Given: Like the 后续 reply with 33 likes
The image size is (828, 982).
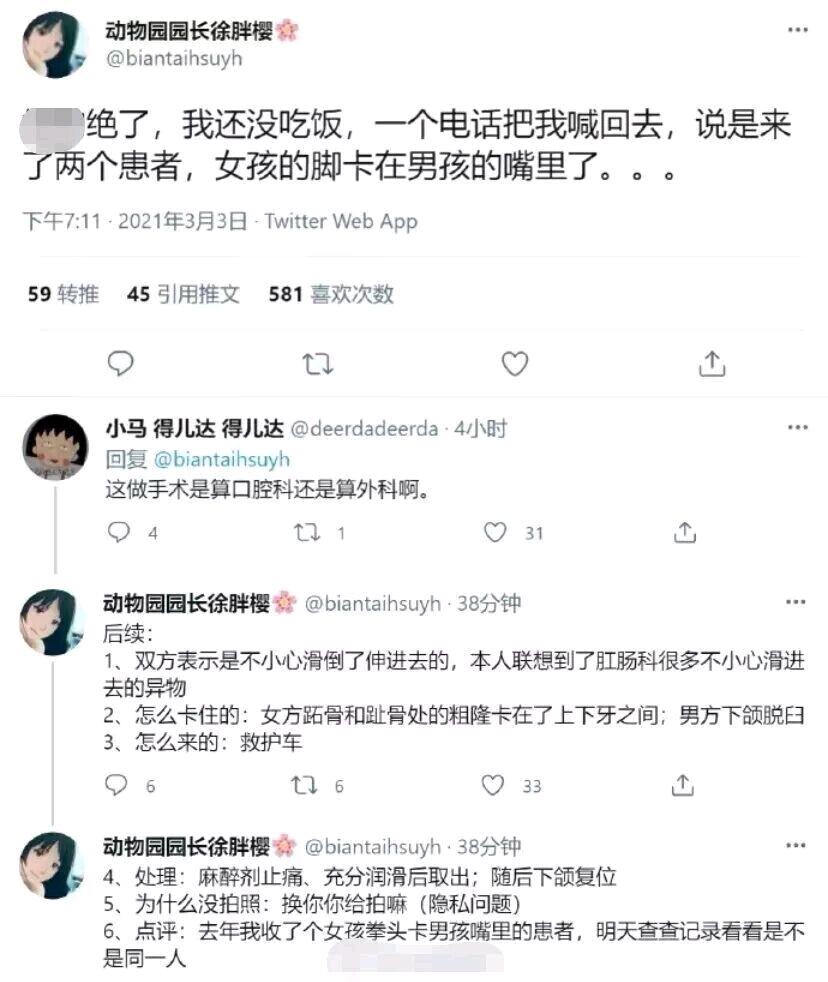Looking at the screenshot, I should click(x=492, y=785).
